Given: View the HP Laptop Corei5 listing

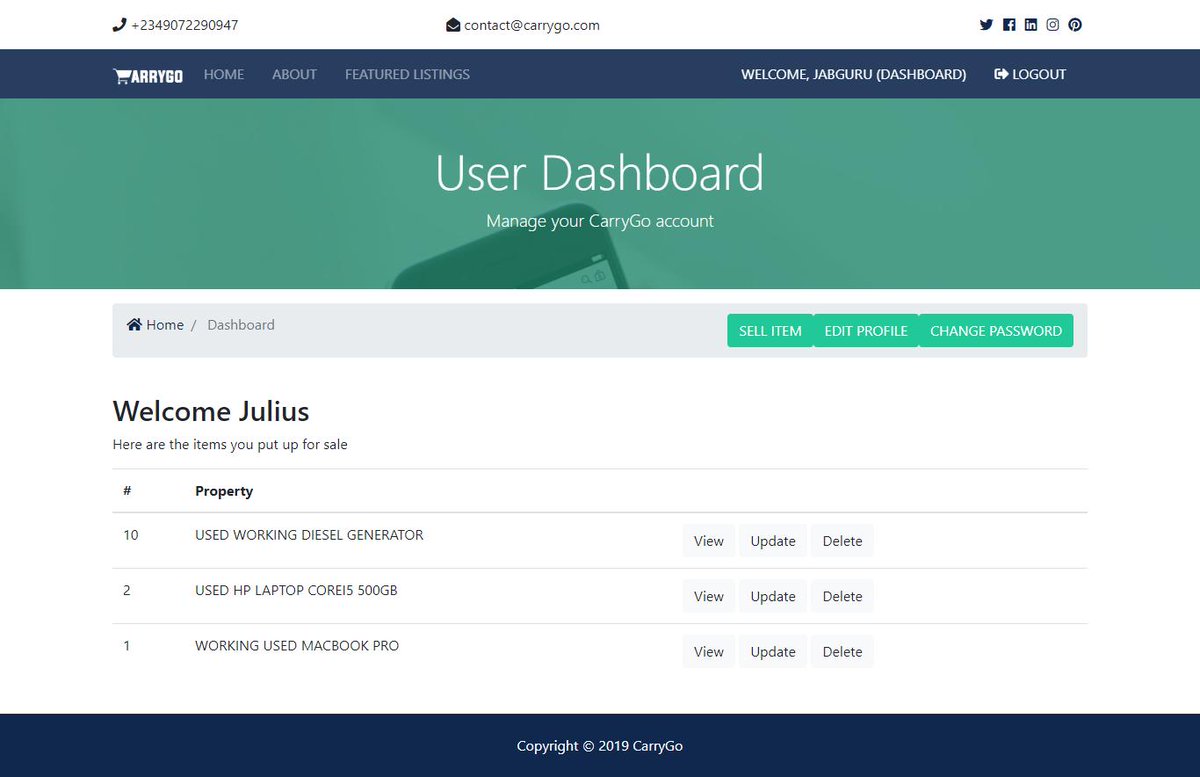Looking at the screenshot, I should tap(709, 596).
